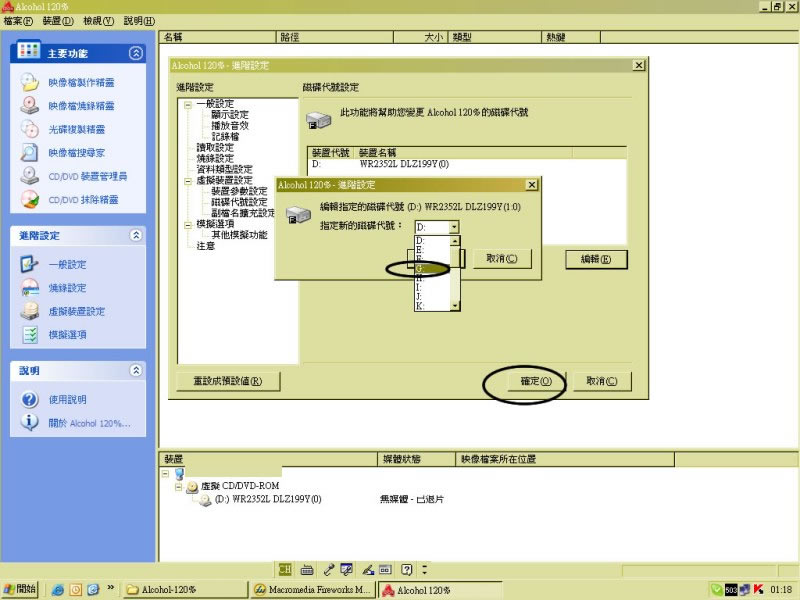Choose G: from the drive letter list
Screen dimensions: 800x600
432,268
